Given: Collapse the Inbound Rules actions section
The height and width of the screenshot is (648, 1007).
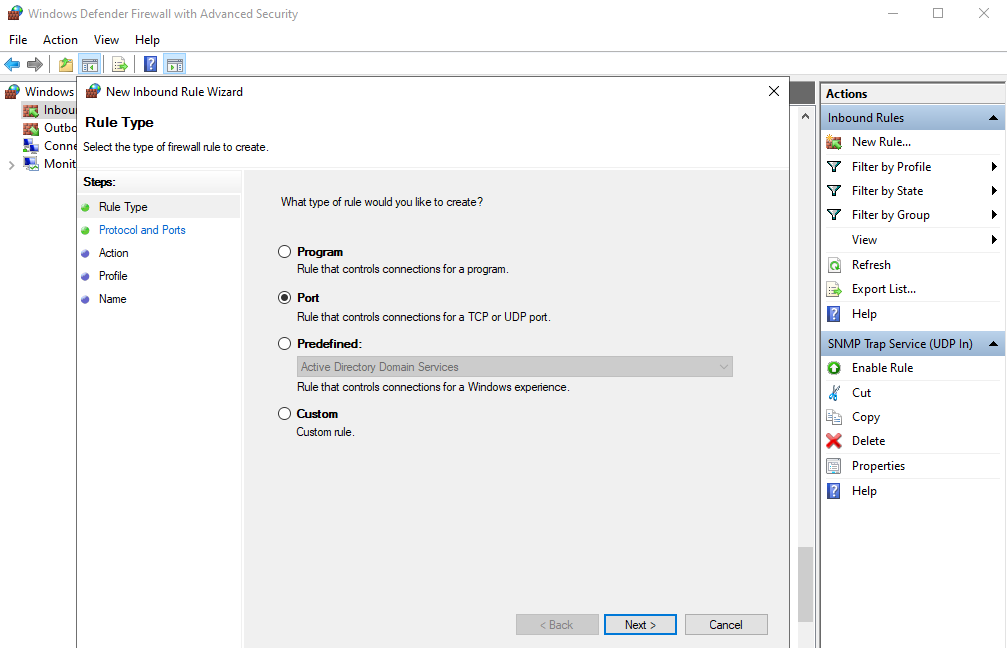Looking at the screenshot, I should coord(993,118).
